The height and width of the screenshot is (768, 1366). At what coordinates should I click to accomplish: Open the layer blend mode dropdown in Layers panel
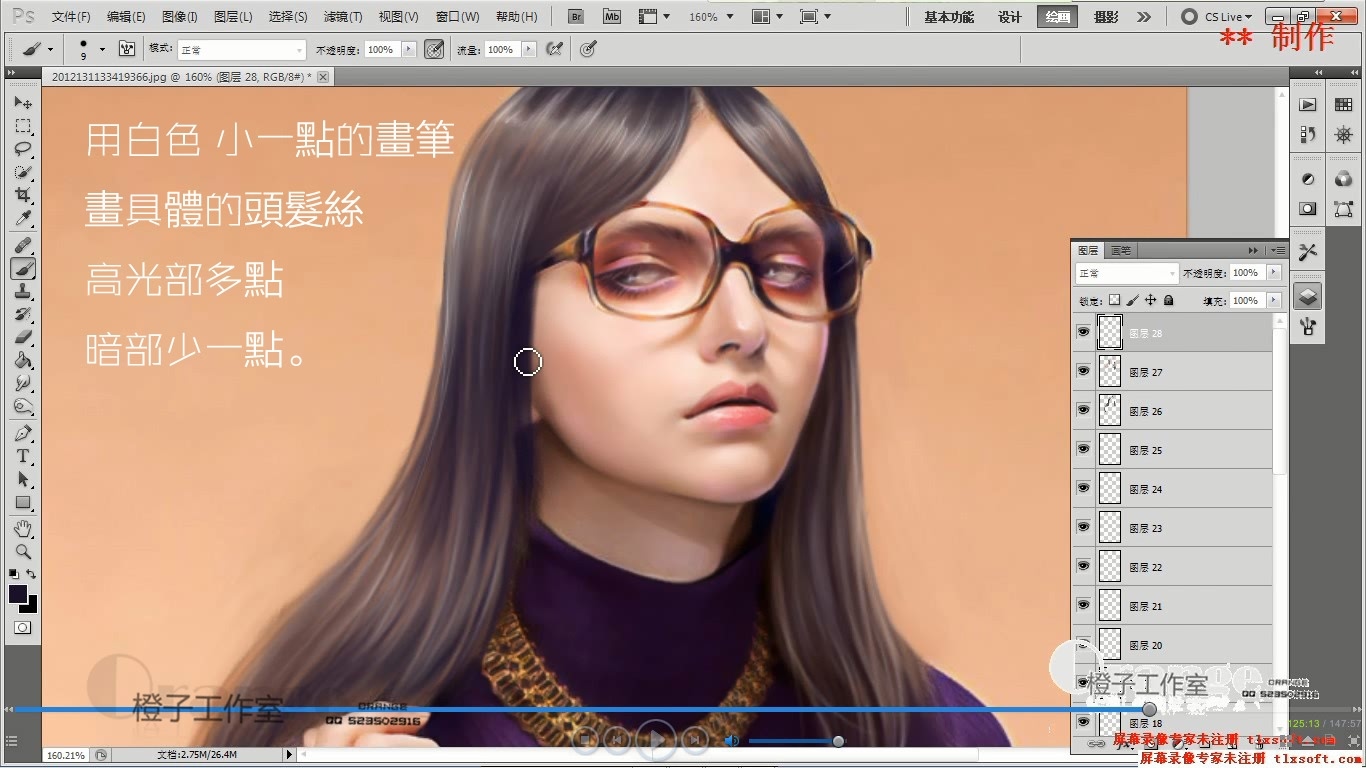(x=1127, y=273)
